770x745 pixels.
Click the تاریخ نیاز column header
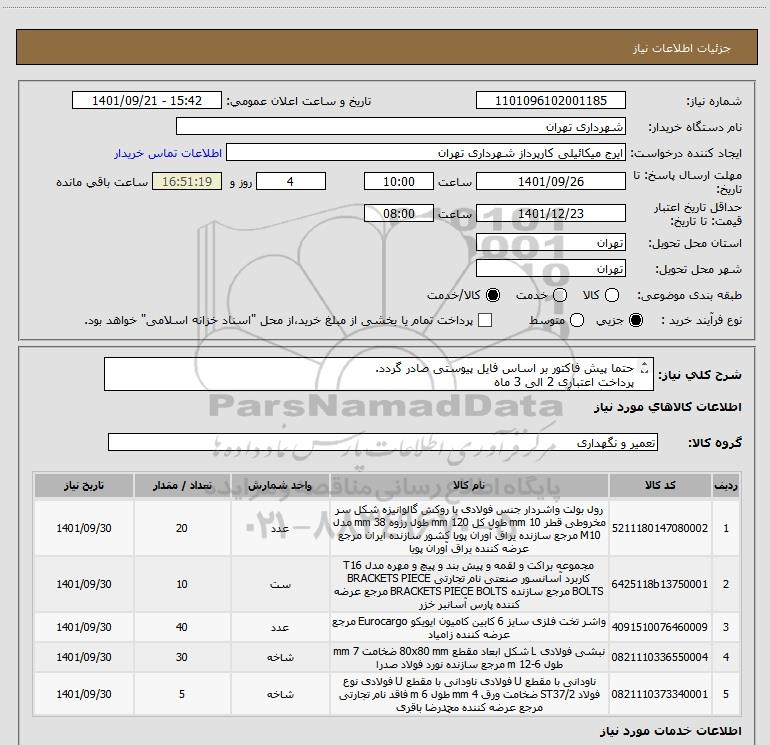[x=84, y=485]
